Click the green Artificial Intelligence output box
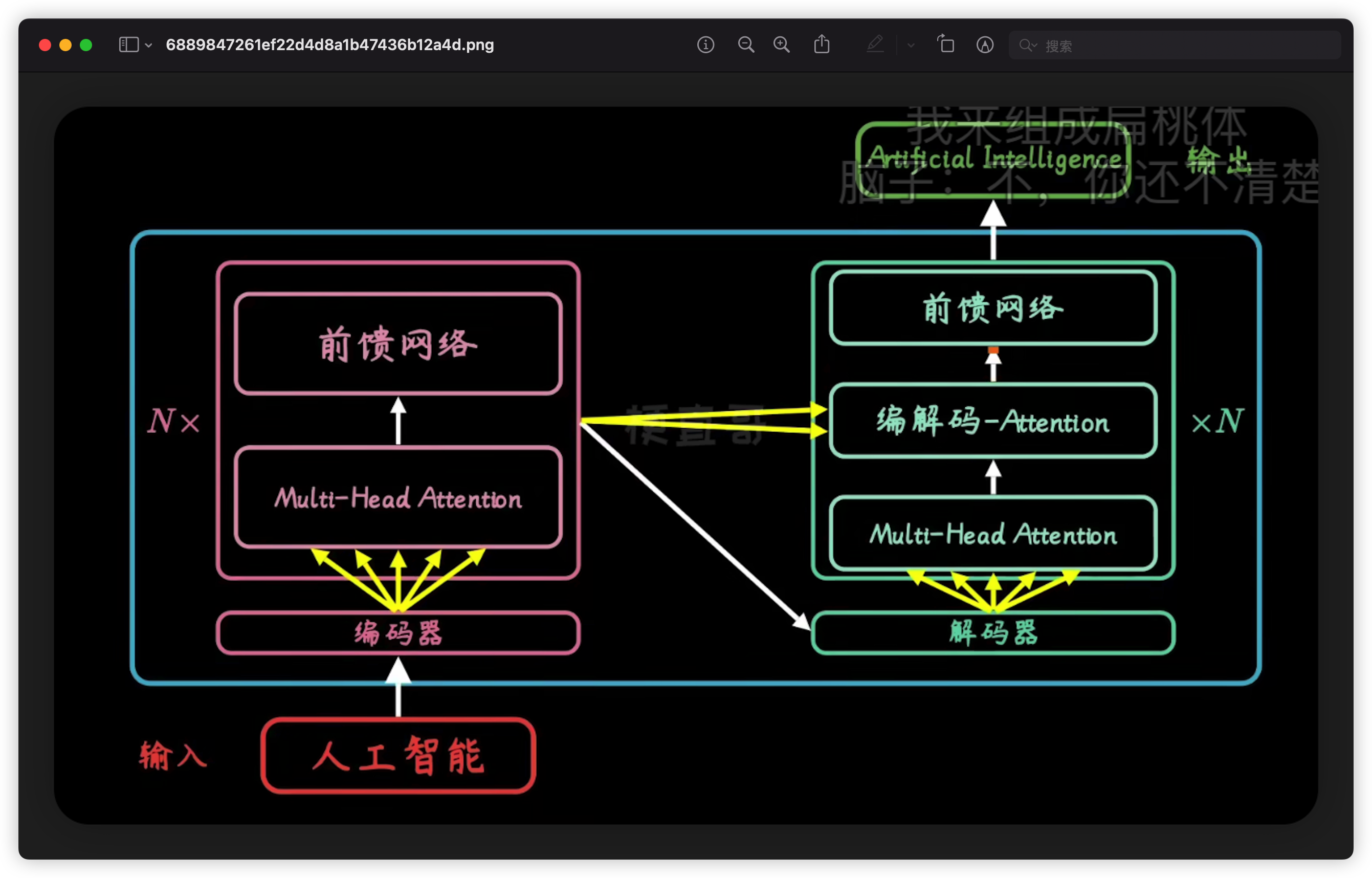 [x=993, y=160]
